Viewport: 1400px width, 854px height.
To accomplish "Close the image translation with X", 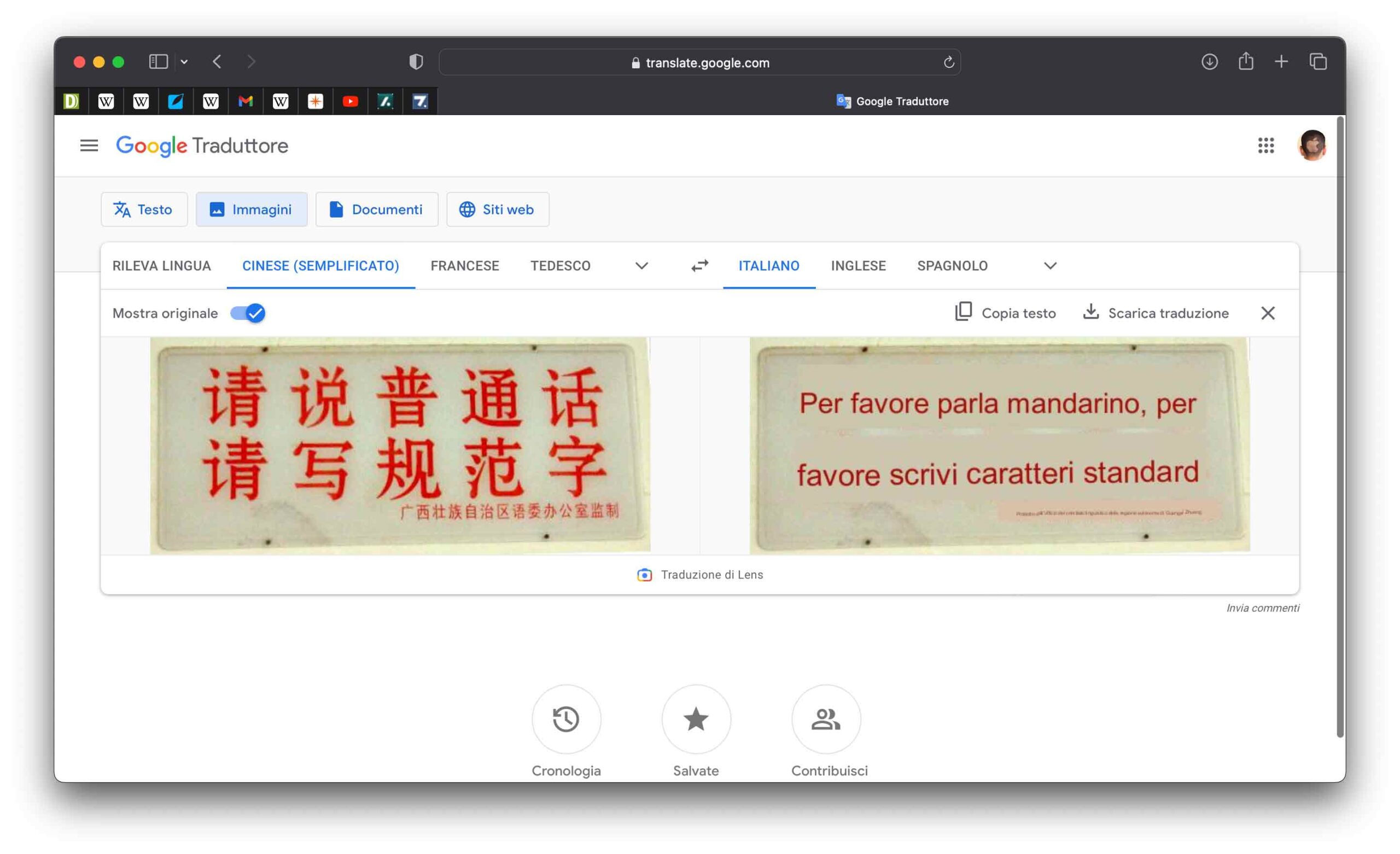I will coord(1268,313).
